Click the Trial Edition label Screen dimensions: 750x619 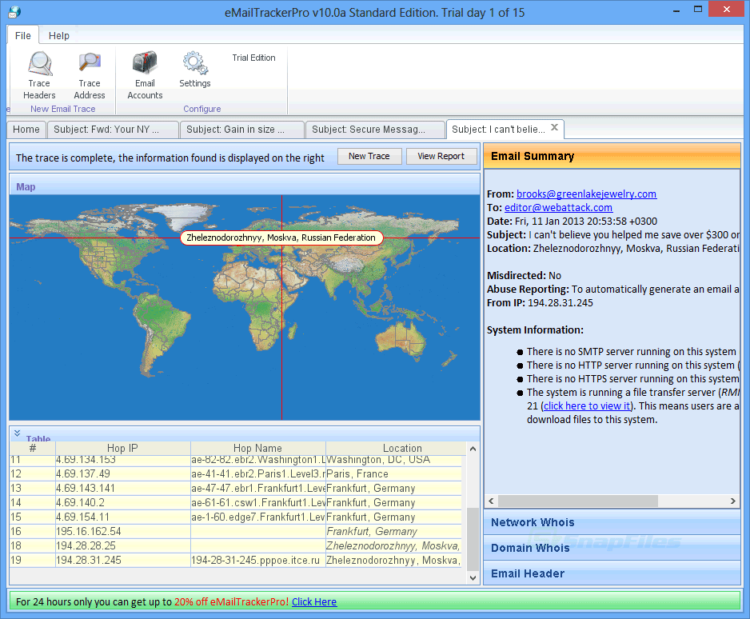[254, 58]
